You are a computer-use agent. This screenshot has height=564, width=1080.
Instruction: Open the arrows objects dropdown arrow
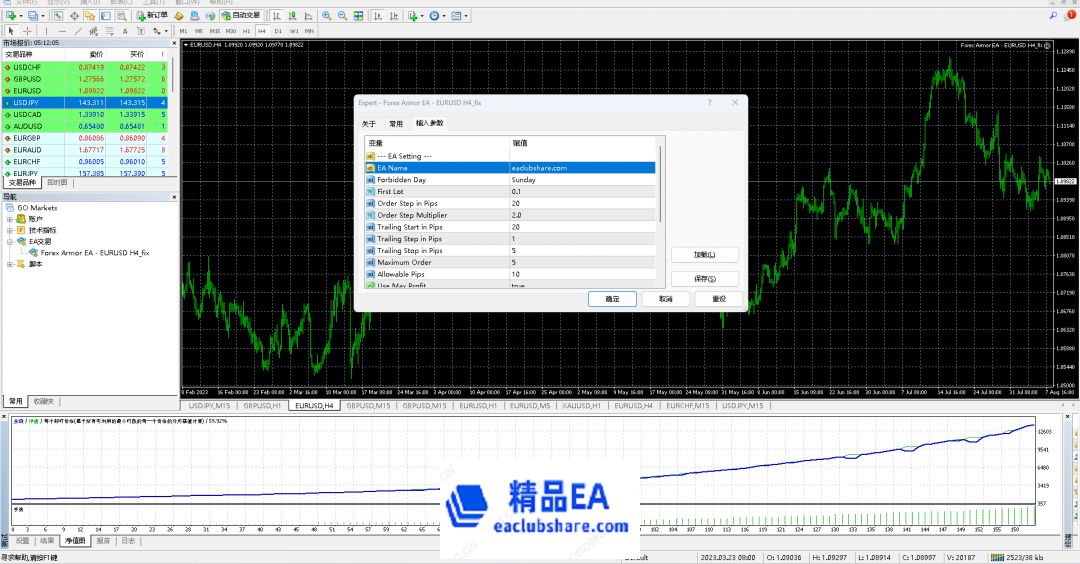click(166, 31)
